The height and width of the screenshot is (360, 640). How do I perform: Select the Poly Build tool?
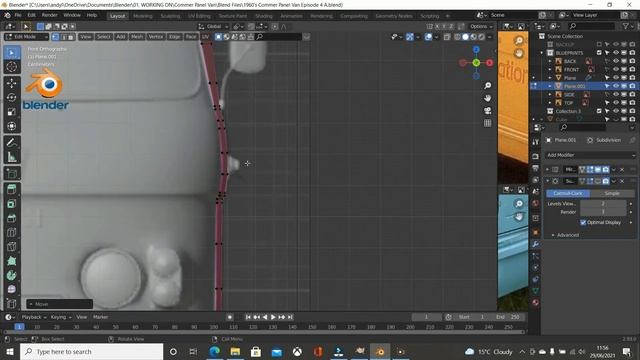tap(12, 261)
